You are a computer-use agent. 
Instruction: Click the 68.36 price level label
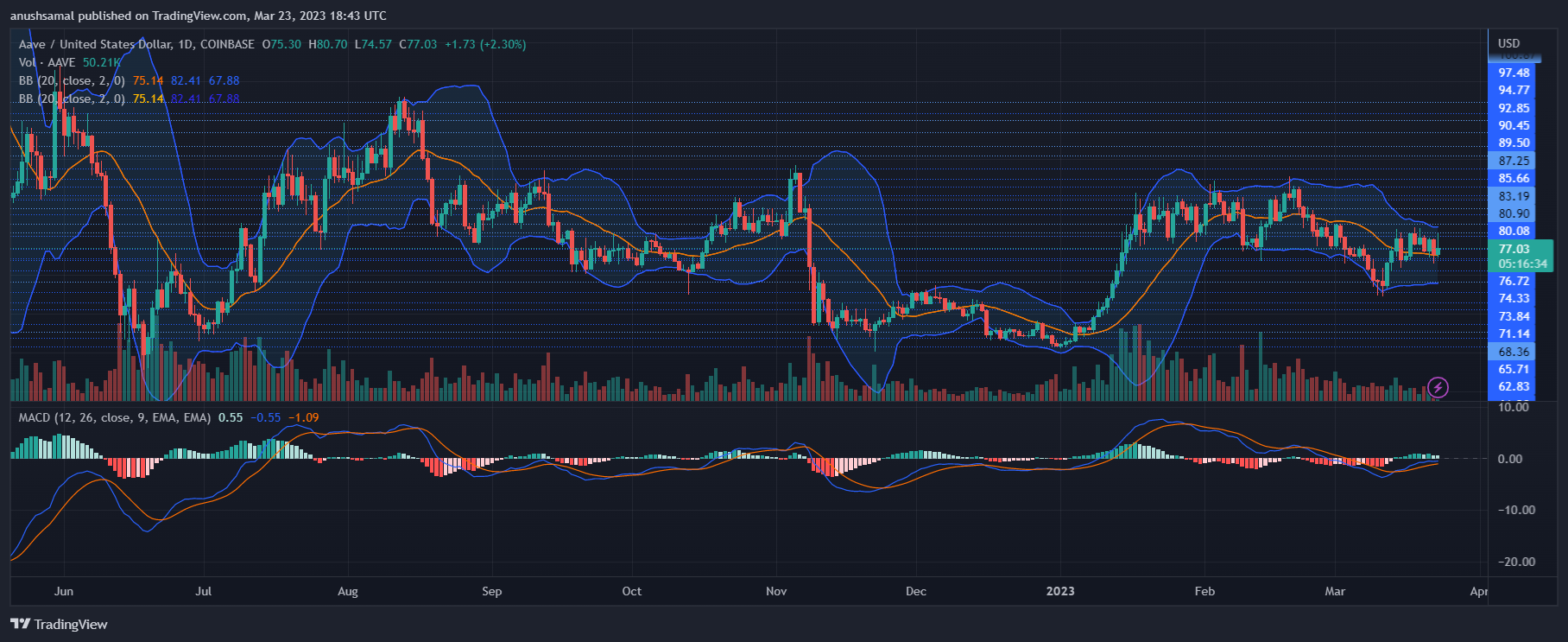[x=1514, y=352]
